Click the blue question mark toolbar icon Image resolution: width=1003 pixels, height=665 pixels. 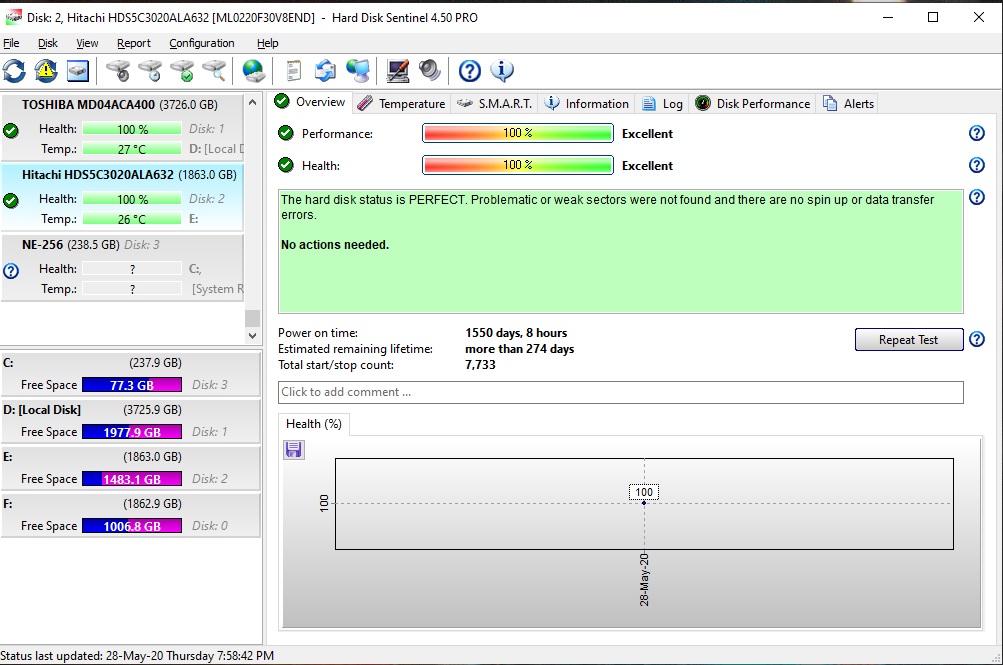[470, 71]
